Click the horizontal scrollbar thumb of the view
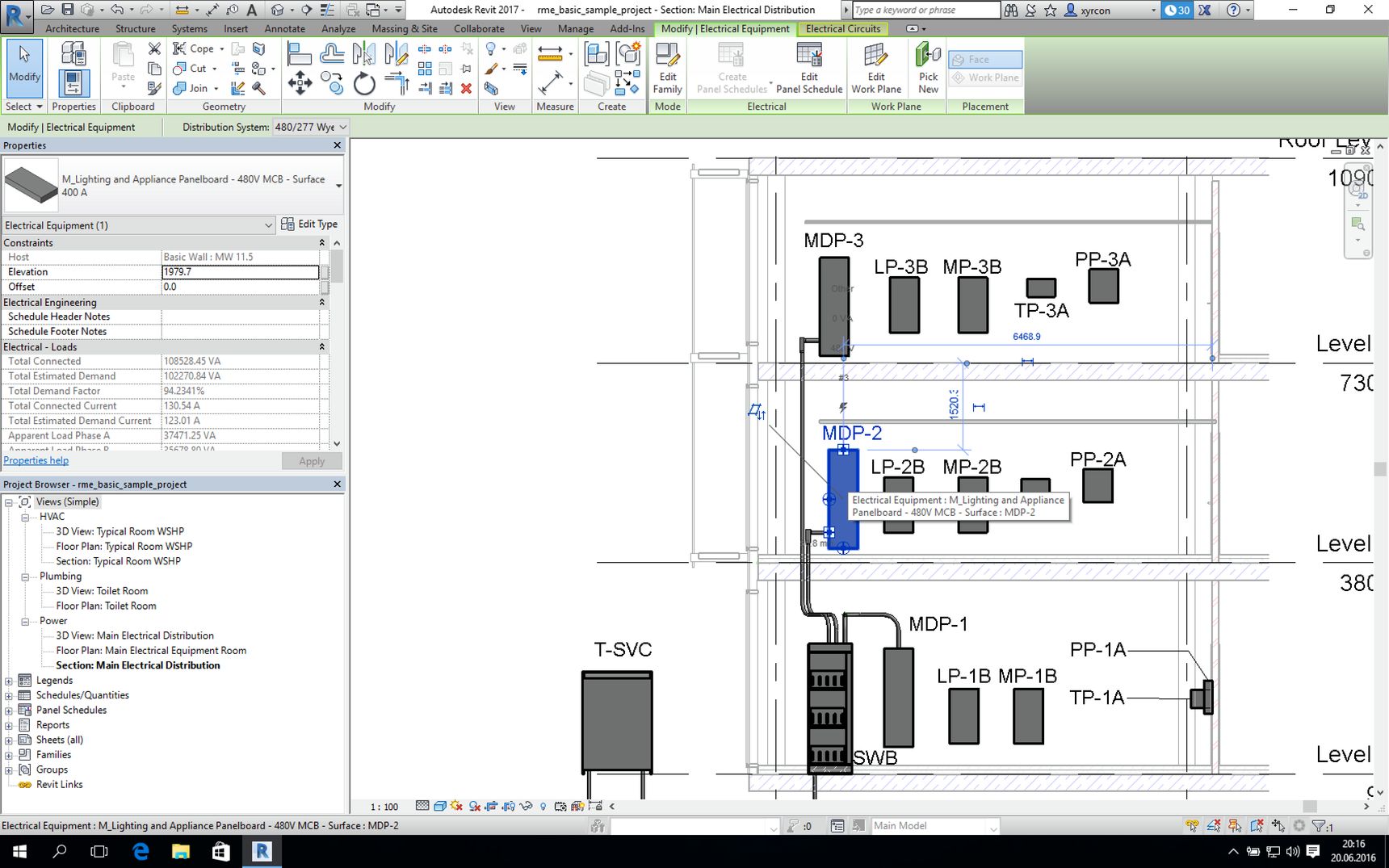 (1310, 806)
